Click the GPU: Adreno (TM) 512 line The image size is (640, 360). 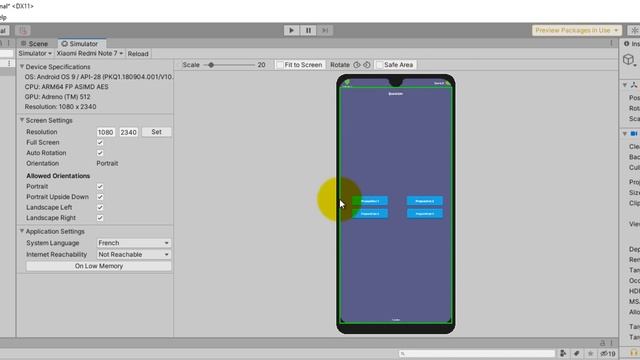pyautogui.click(x=58, y=97)
